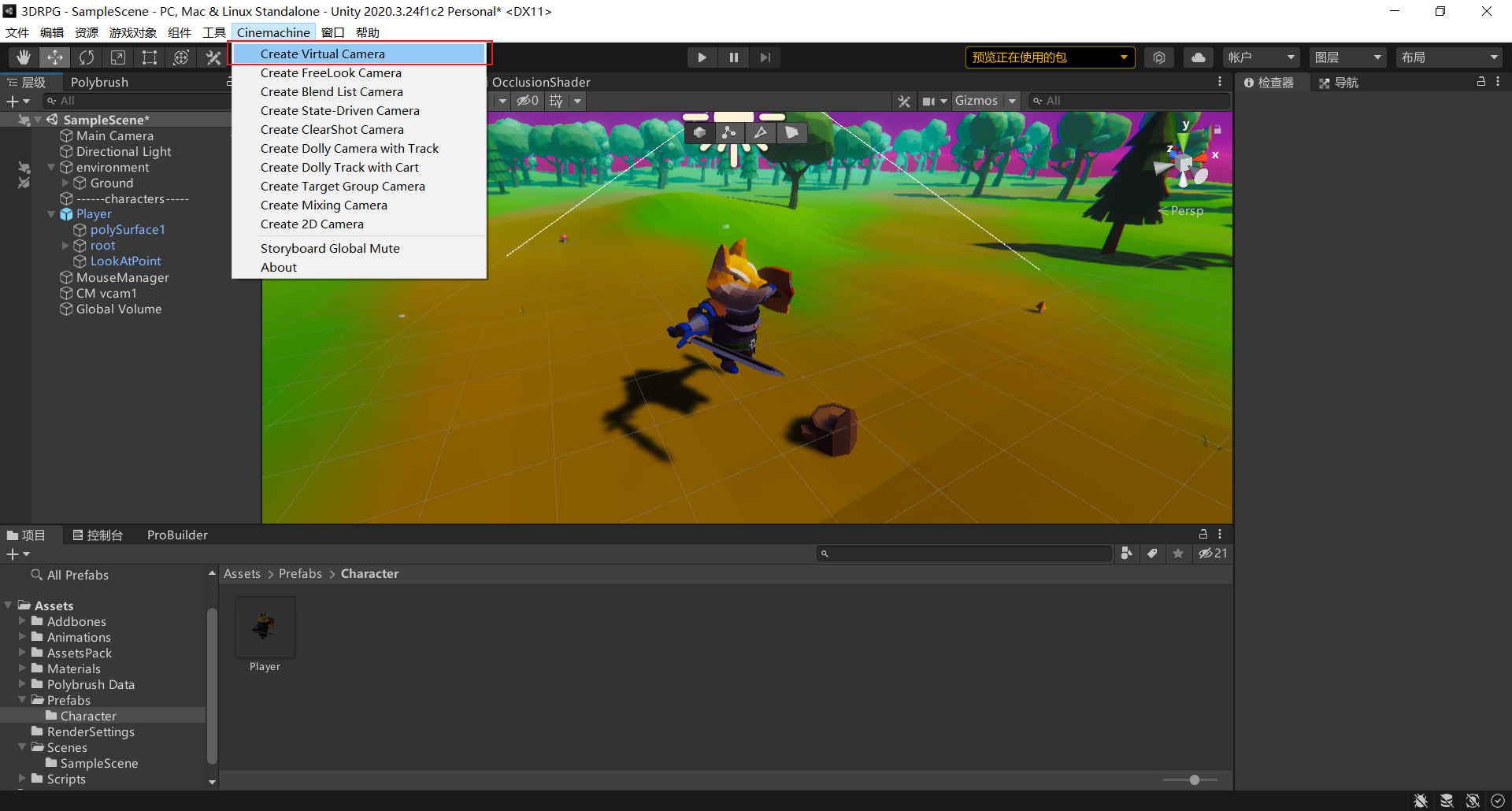Activate the Rect Transform tool
Screen dimensions: 1512x811
150,57
